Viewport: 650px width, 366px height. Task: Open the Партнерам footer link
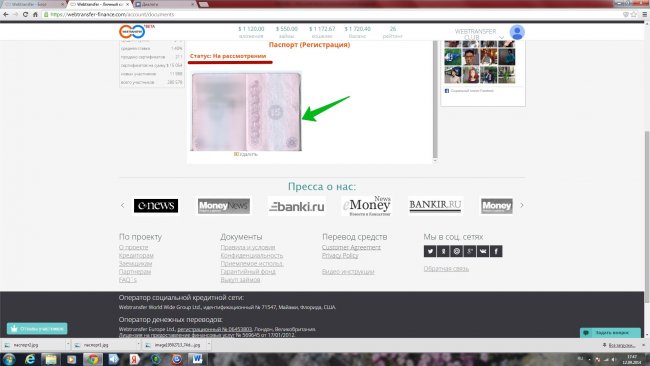click(135, 271)
